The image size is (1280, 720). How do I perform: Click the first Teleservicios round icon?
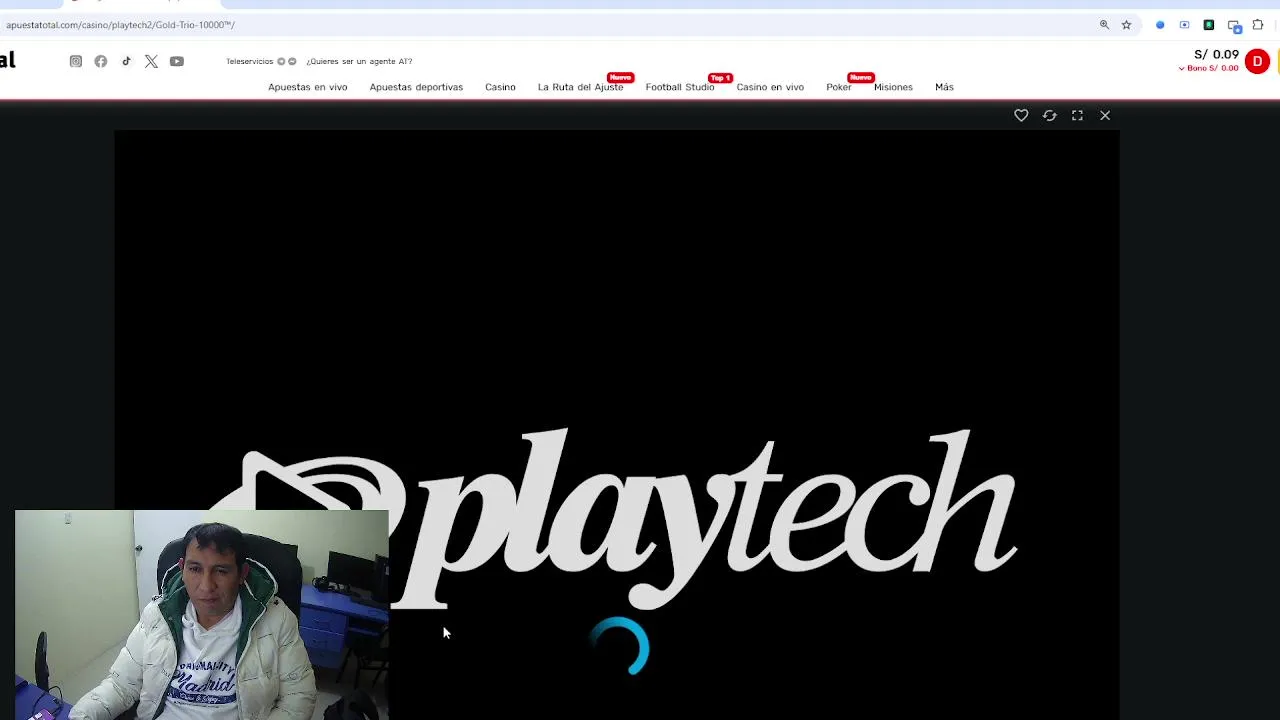pos(281,62)
